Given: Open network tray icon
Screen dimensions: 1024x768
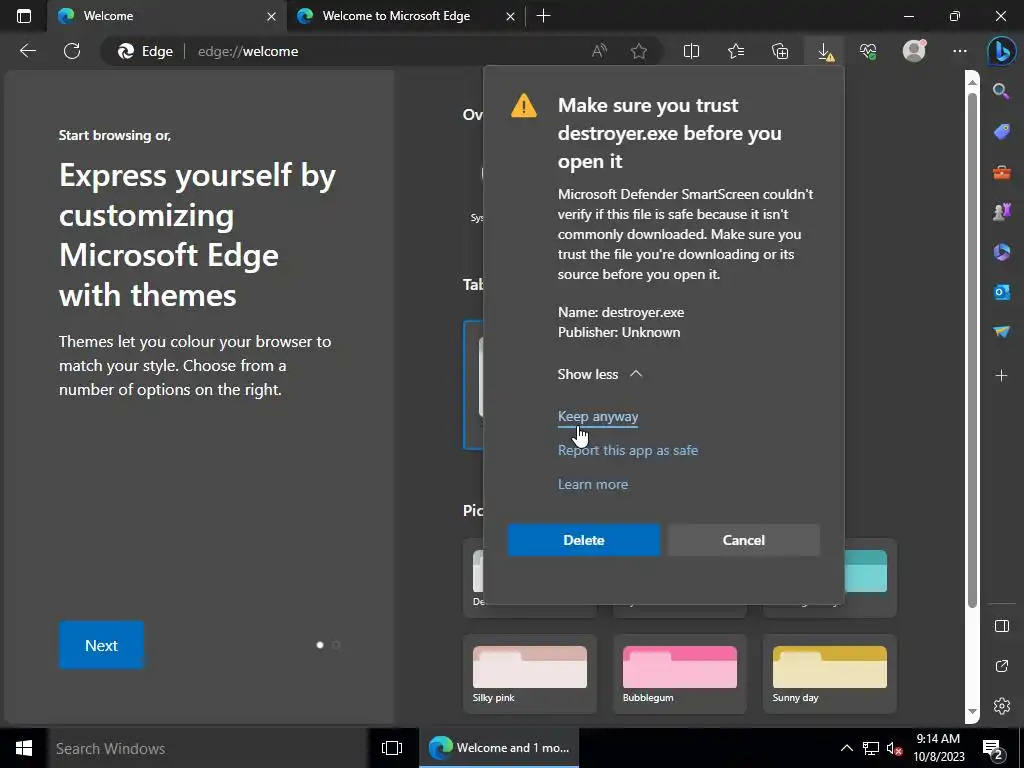Looking at the screenshot, I should 871,748.
